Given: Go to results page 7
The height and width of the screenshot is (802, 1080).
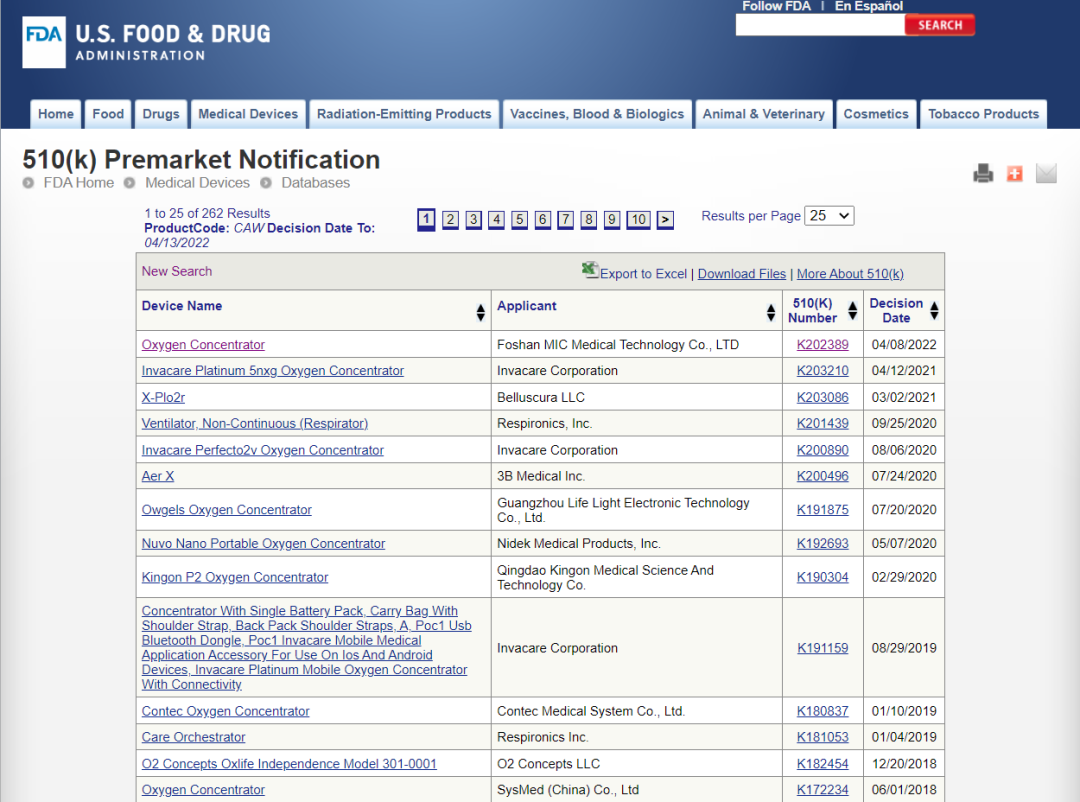Looking at the screenshot, I should pos(565,220).
